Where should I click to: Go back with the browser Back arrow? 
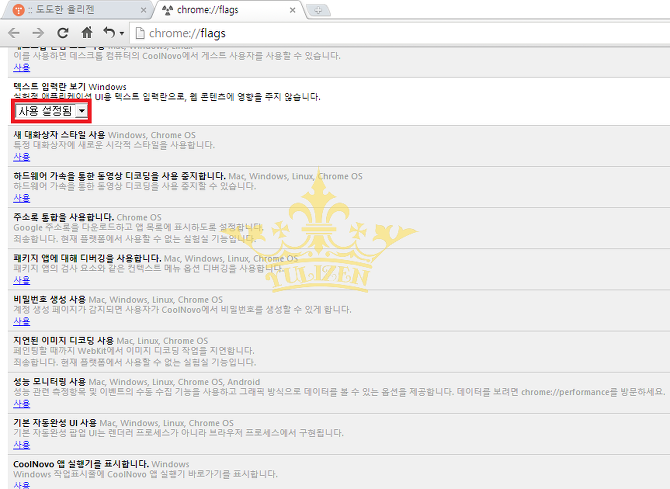coord(14,33)
